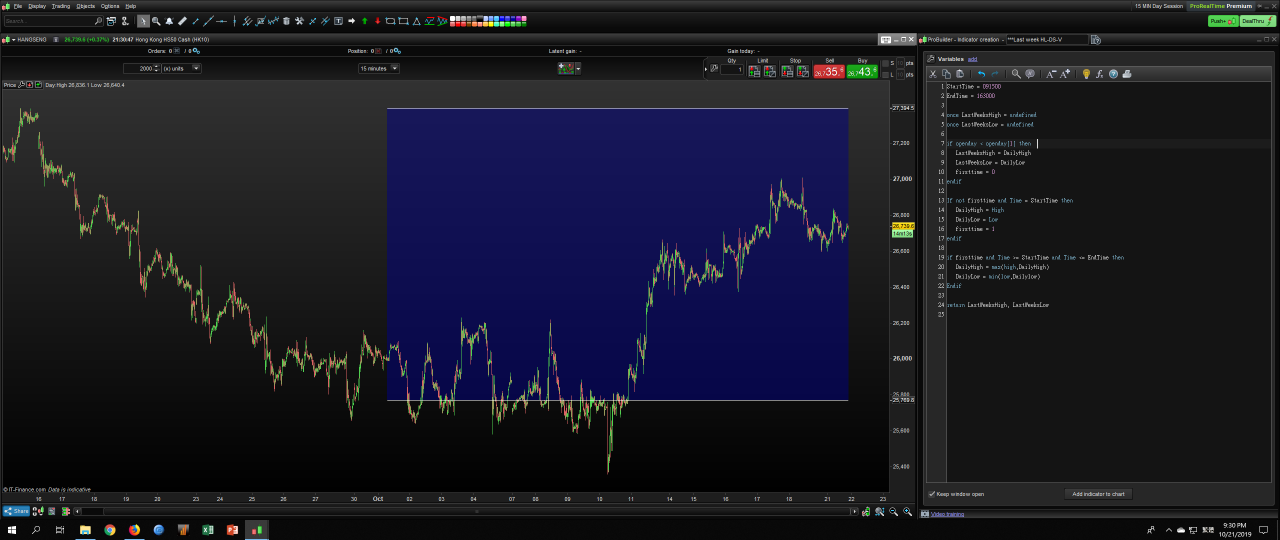Expand the chart style dropdown arrow

tap(578, 68)
